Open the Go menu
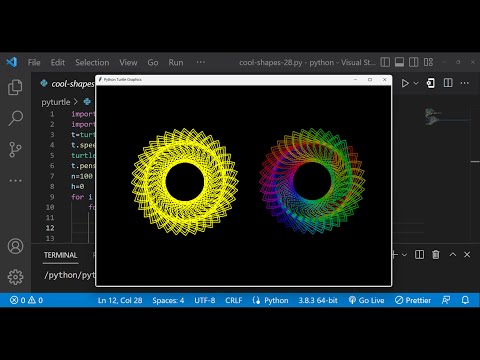Viewport: 480px width, 360px height. [x=153, y=62]
